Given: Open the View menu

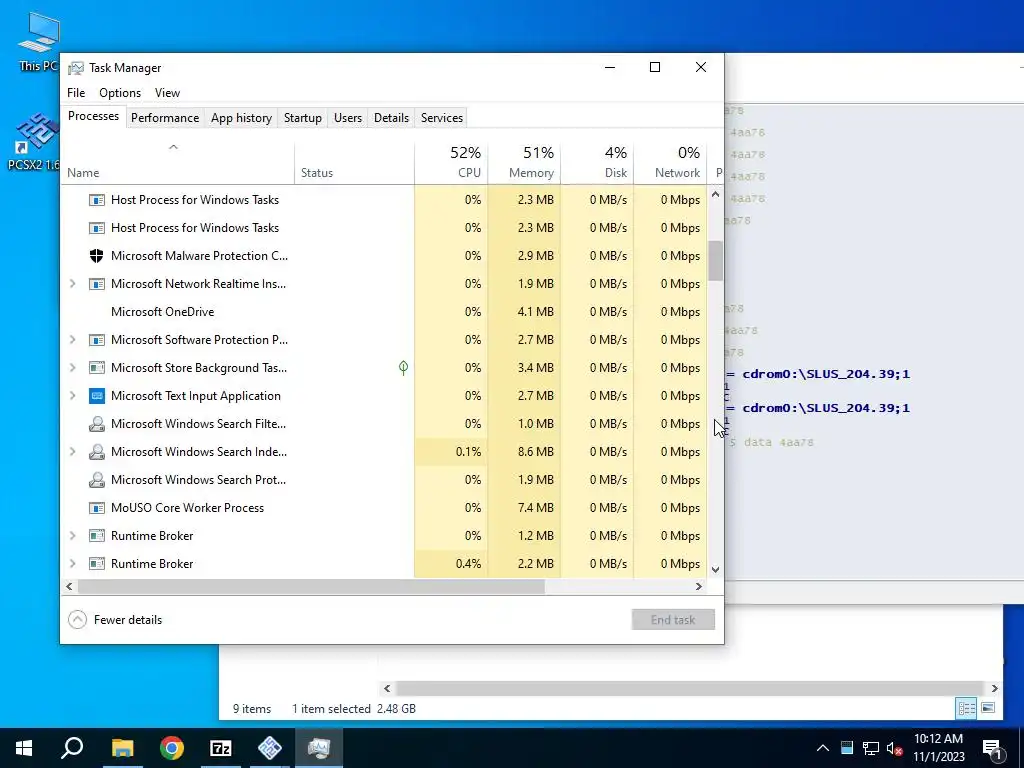Looking at the screenshot, I should click(167, 93).
